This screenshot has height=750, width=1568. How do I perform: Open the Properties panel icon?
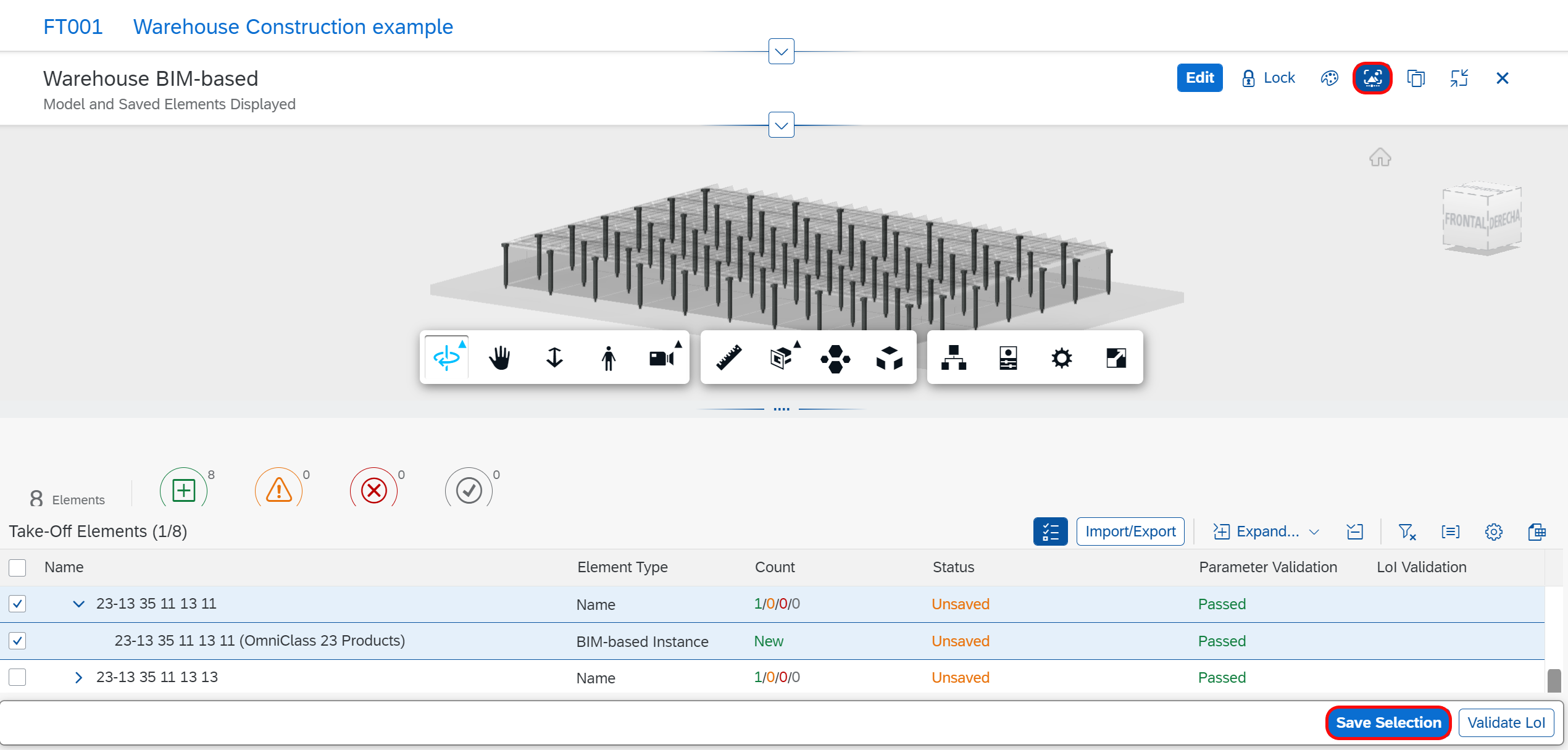[x=1008, y=357]
